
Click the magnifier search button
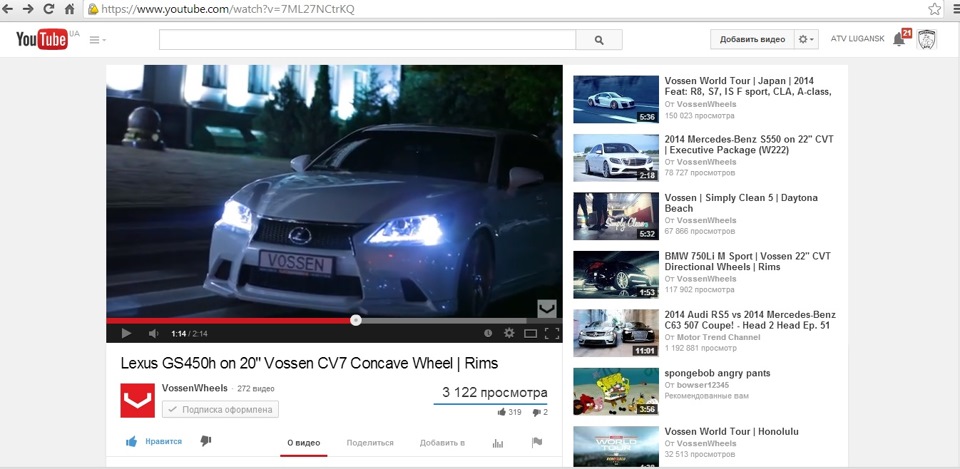[x=599, y=40]
